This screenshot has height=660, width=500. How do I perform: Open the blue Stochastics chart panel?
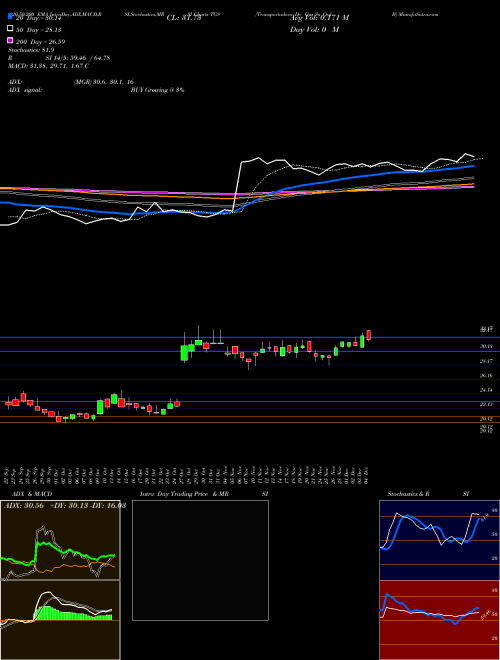point(439,540)
